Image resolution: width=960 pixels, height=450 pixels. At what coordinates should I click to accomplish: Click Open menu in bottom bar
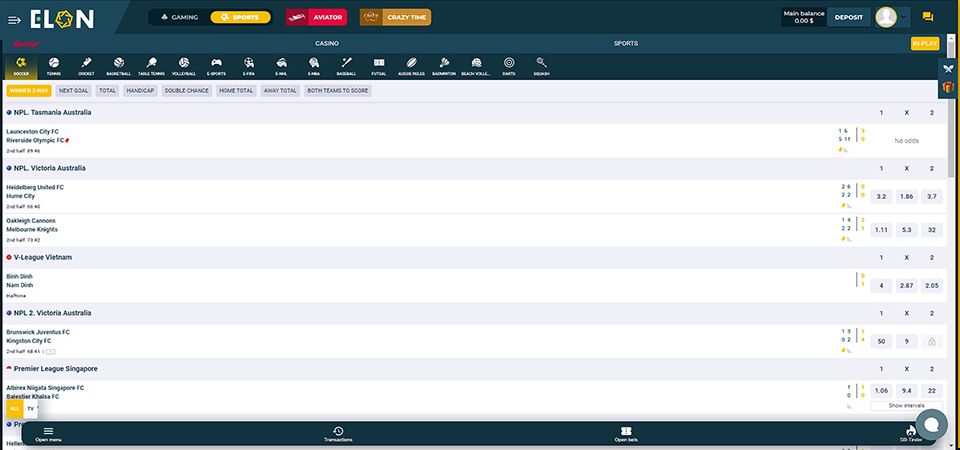tap(48, 434)
